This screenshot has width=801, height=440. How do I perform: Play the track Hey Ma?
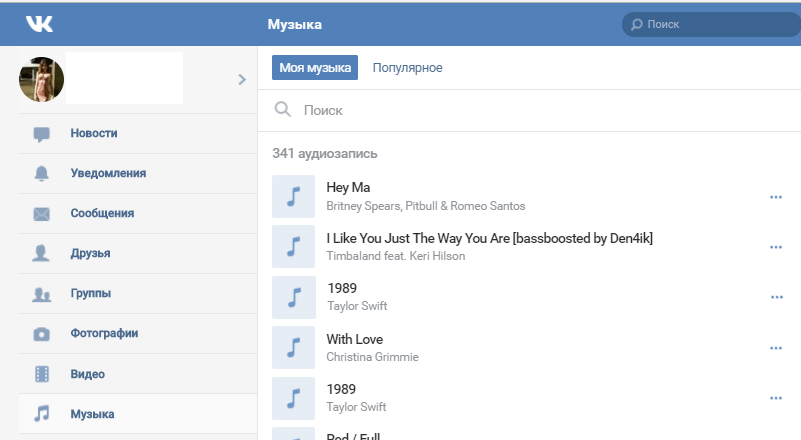pyautogui.click(x=293, y=196)
